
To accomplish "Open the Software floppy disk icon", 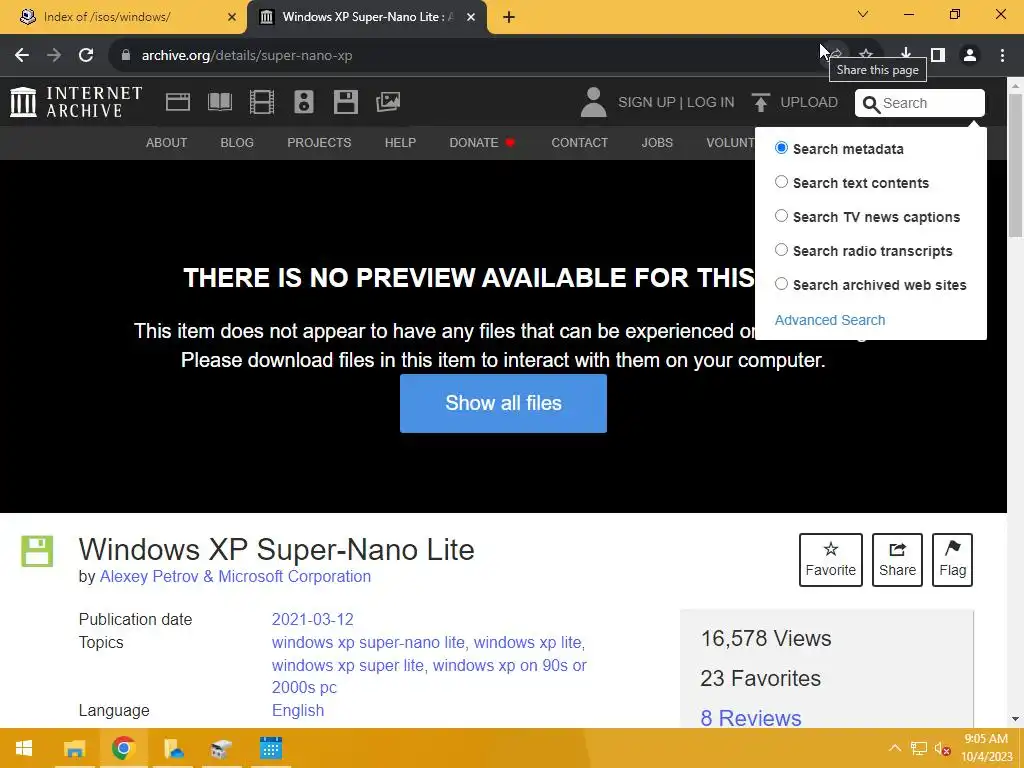I will point(345,102).
